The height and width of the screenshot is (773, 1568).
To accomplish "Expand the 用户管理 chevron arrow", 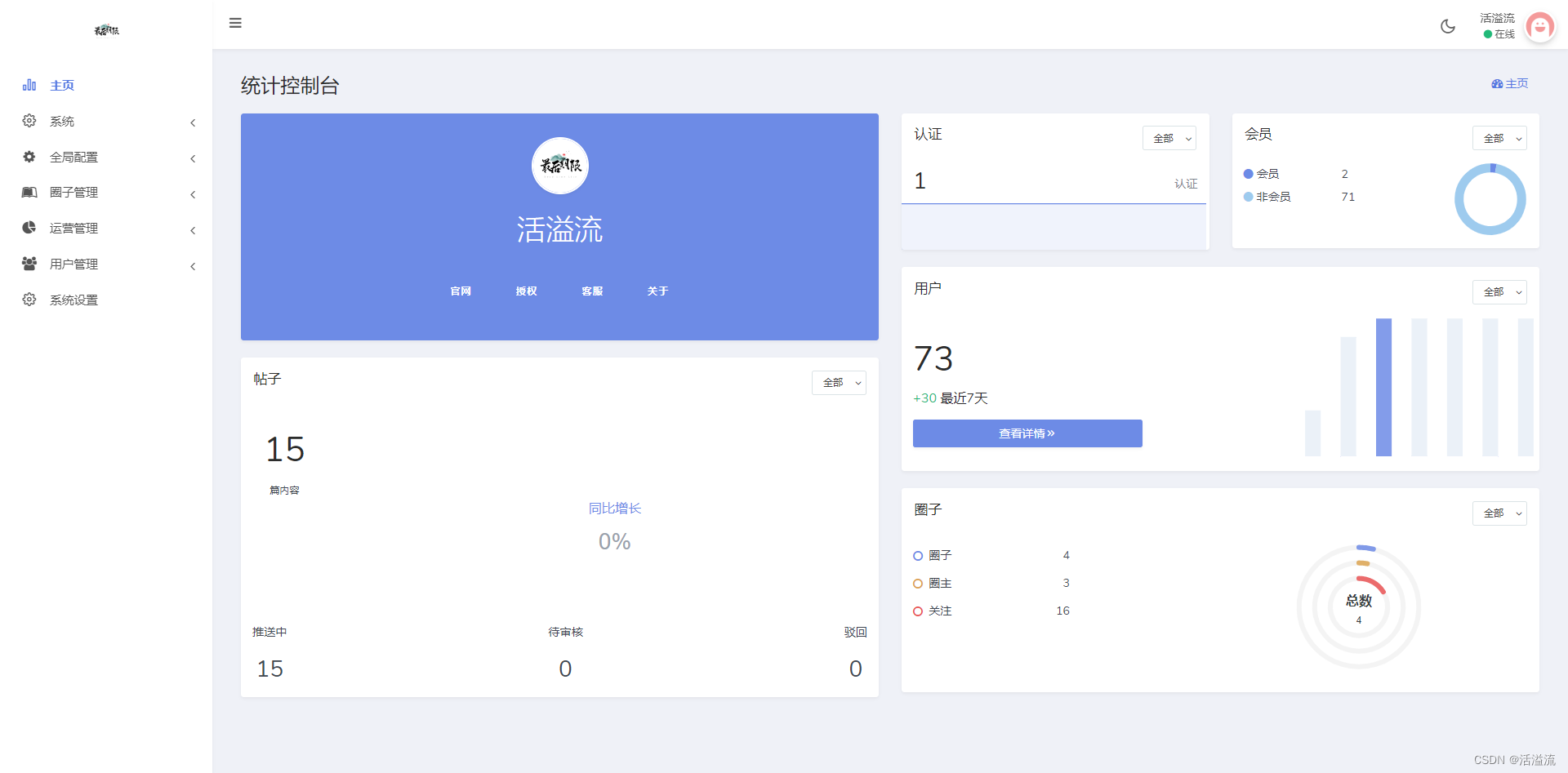I will pyautogui.click(x=193, y=267).
